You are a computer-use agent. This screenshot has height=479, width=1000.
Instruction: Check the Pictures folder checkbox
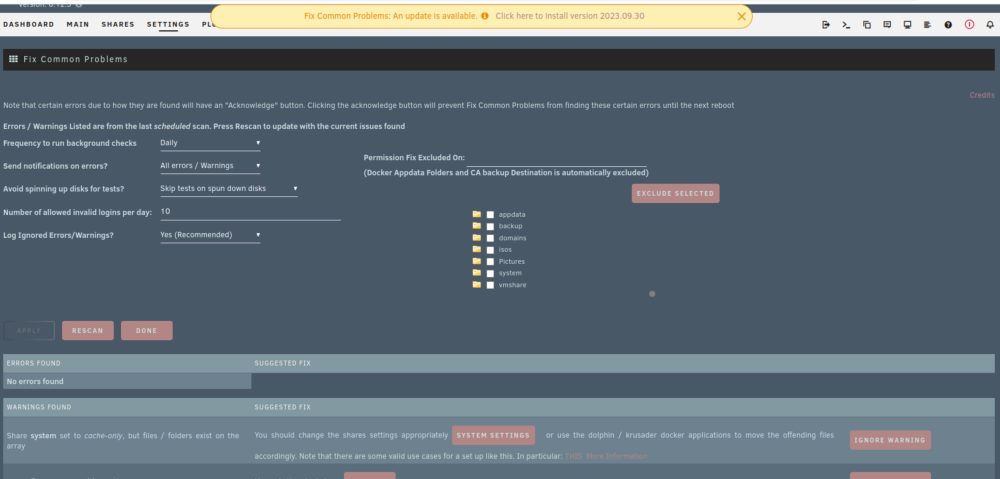coord(490,262)
